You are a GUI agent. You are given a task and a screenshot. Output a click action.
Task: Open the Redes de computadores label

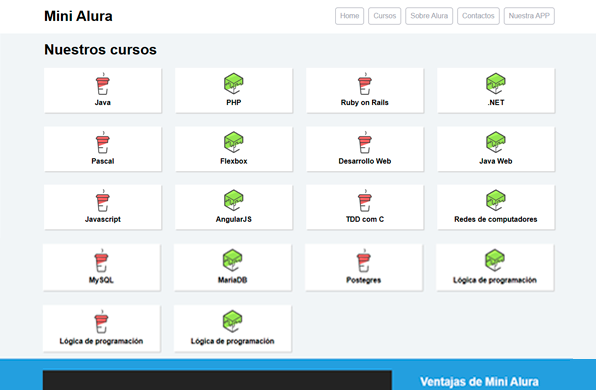tap(496, 219)
